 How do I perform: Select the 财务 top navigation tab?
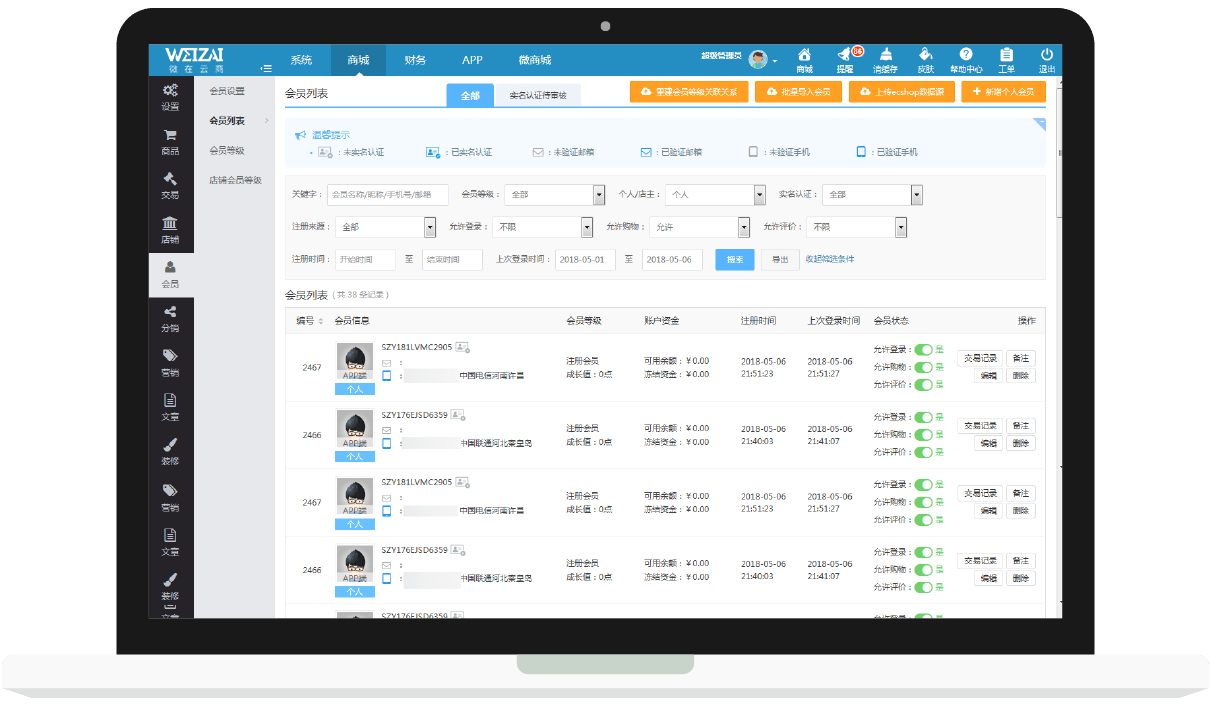(x=415, y=60)
